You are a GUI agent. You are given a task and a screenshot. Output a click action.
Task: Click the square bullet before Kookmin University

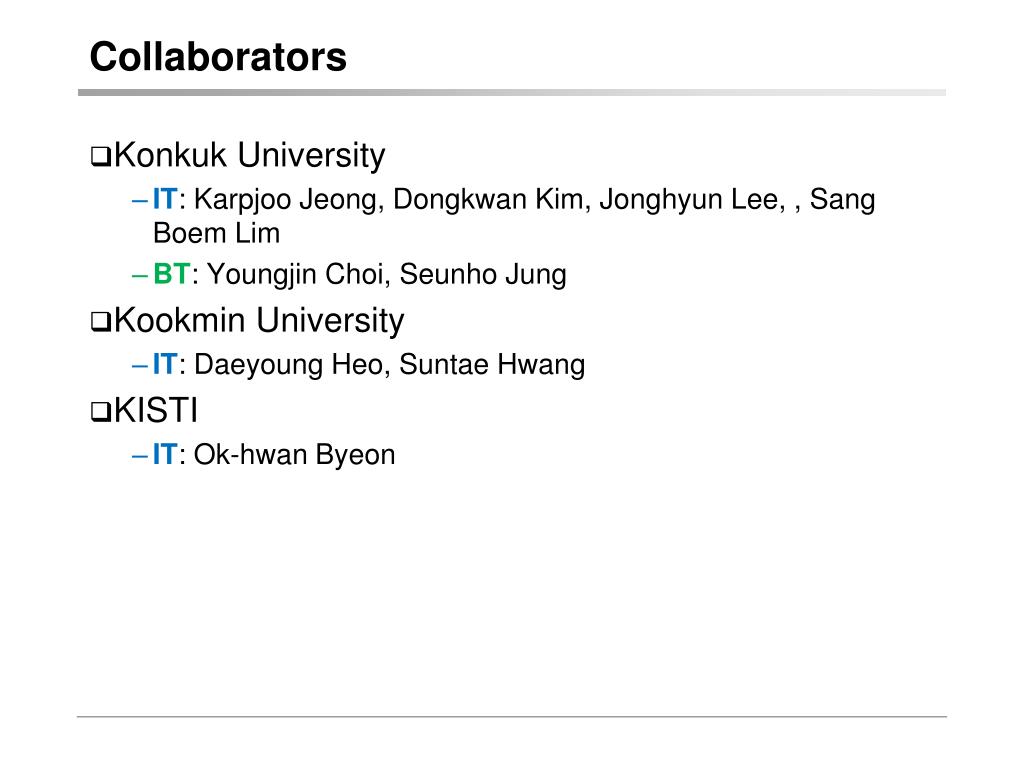(x=101, y=322)
